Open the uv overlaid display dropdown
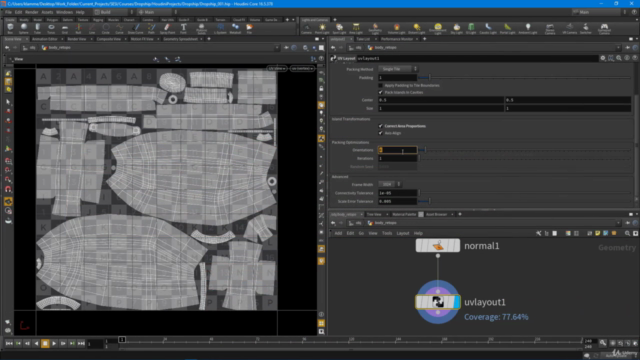The width and height of the screenshot is (640, 360). [302, 69]
